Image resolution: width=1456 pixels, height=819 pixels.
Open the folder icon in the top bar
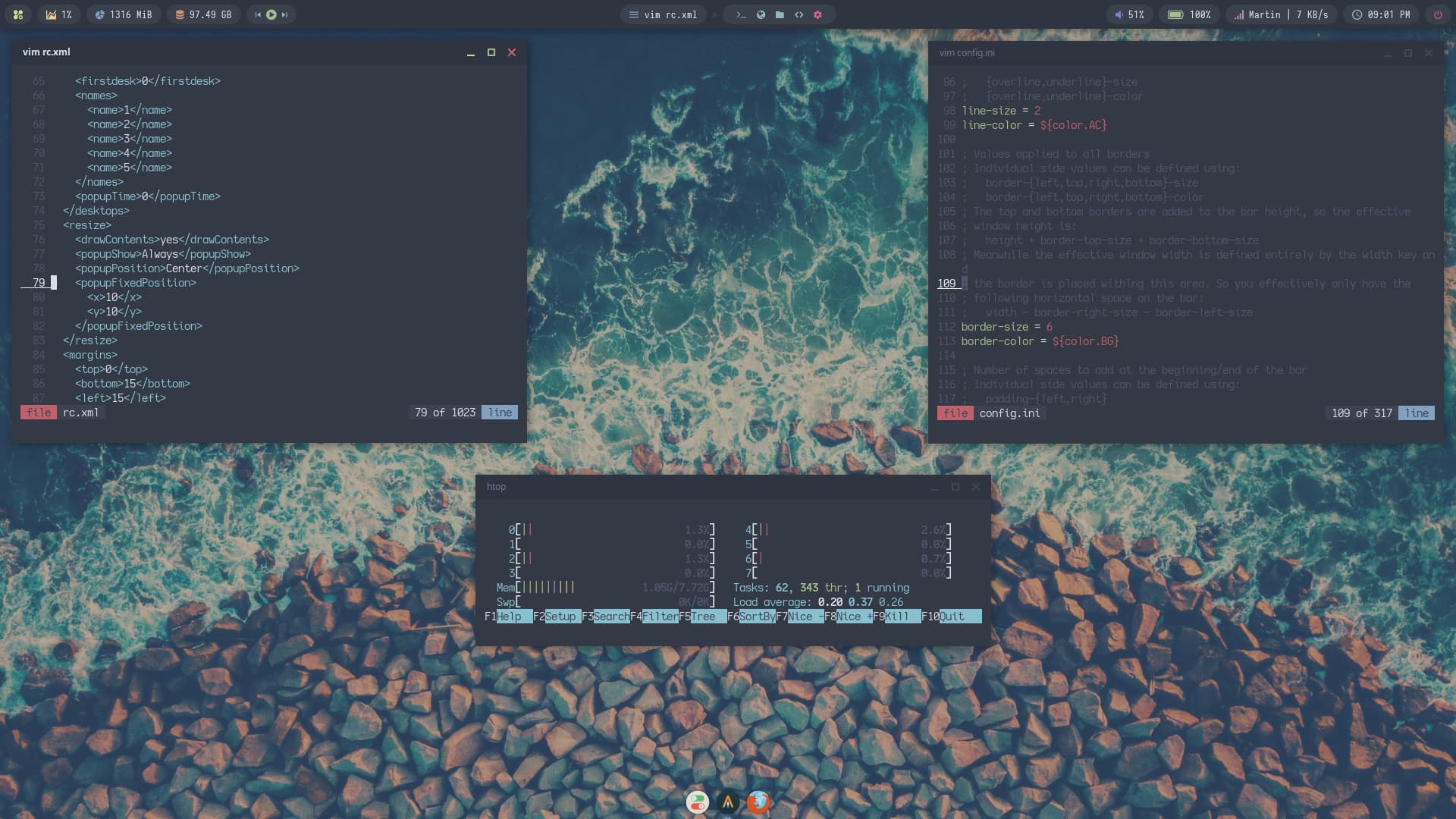[779, 14]
